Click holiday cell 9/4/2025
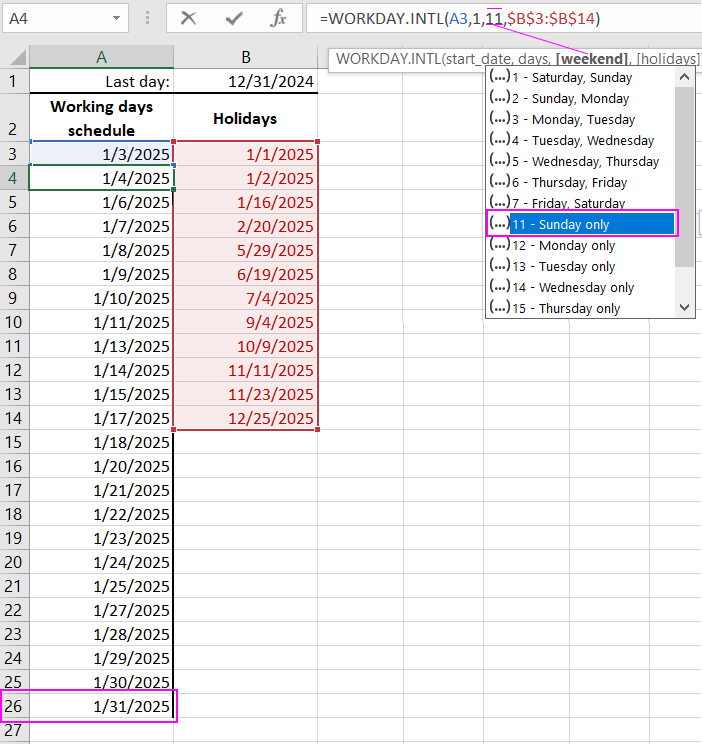Image resolution: width=702 pixels, height=744 pixels. [245, 322]
